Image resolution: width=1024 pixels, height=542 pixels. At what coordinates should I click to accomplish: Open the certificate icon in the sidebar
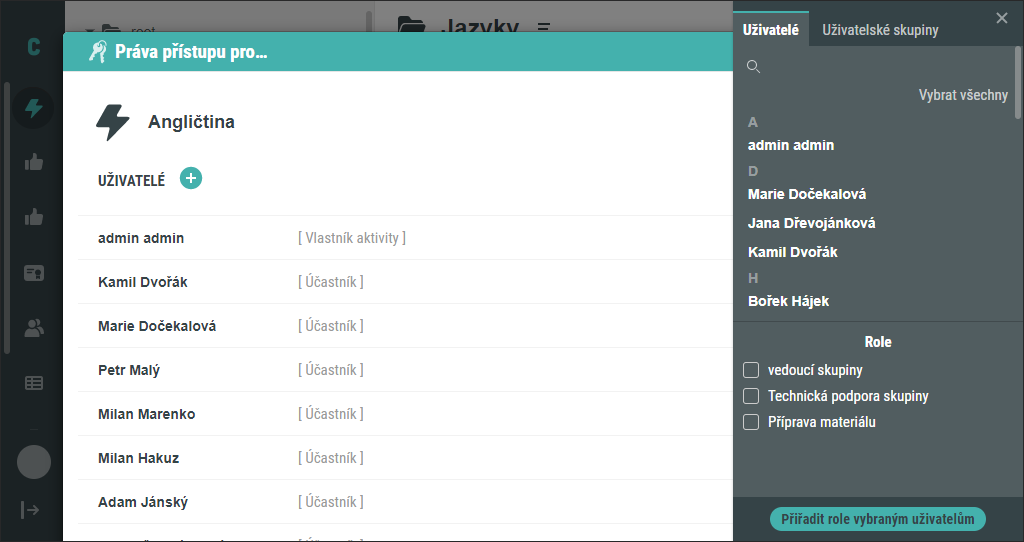[x=34, y=273]
